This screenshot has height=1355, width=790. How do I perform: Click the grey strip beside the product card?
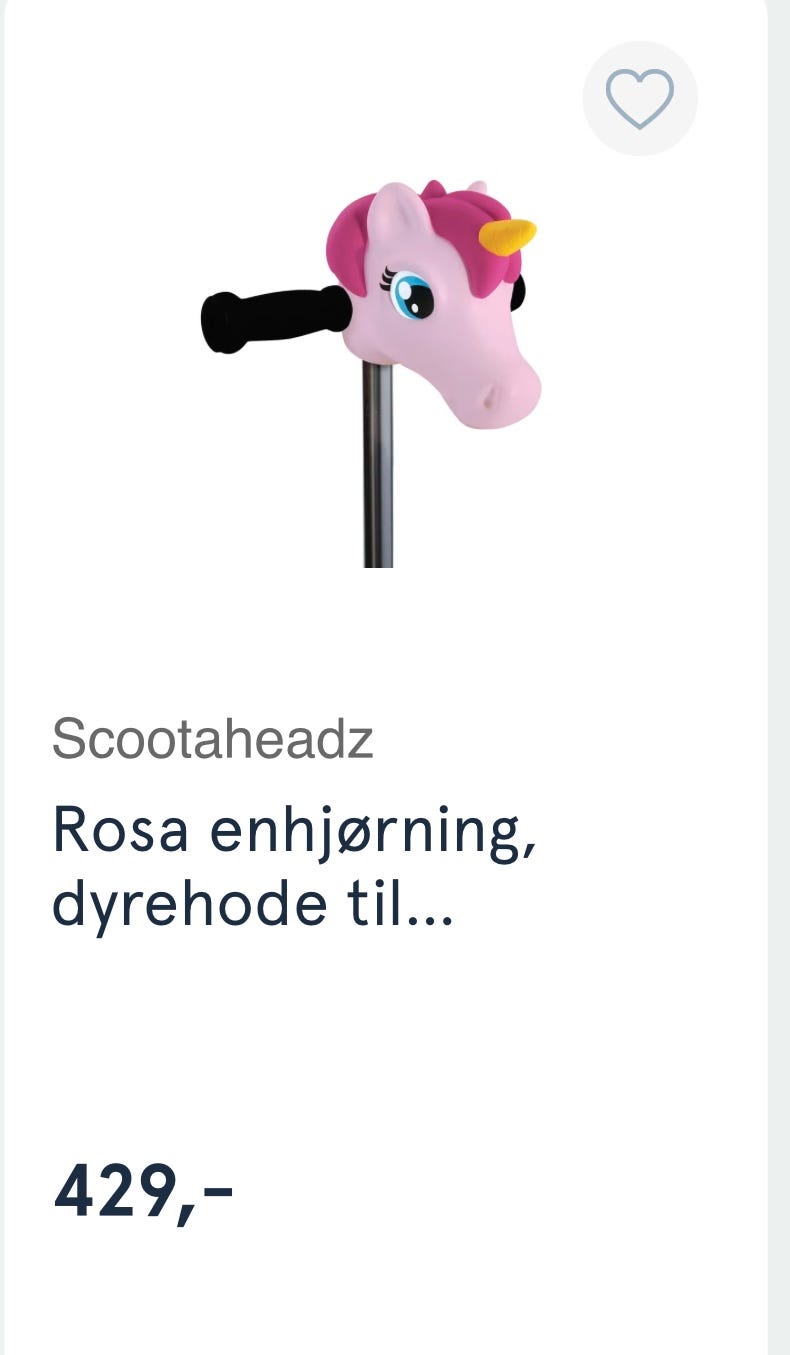779,677
